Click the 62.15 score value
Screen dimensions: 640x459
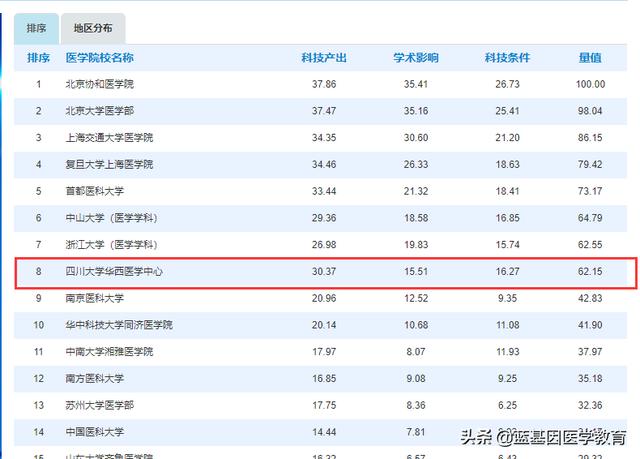tap(590, 271)
